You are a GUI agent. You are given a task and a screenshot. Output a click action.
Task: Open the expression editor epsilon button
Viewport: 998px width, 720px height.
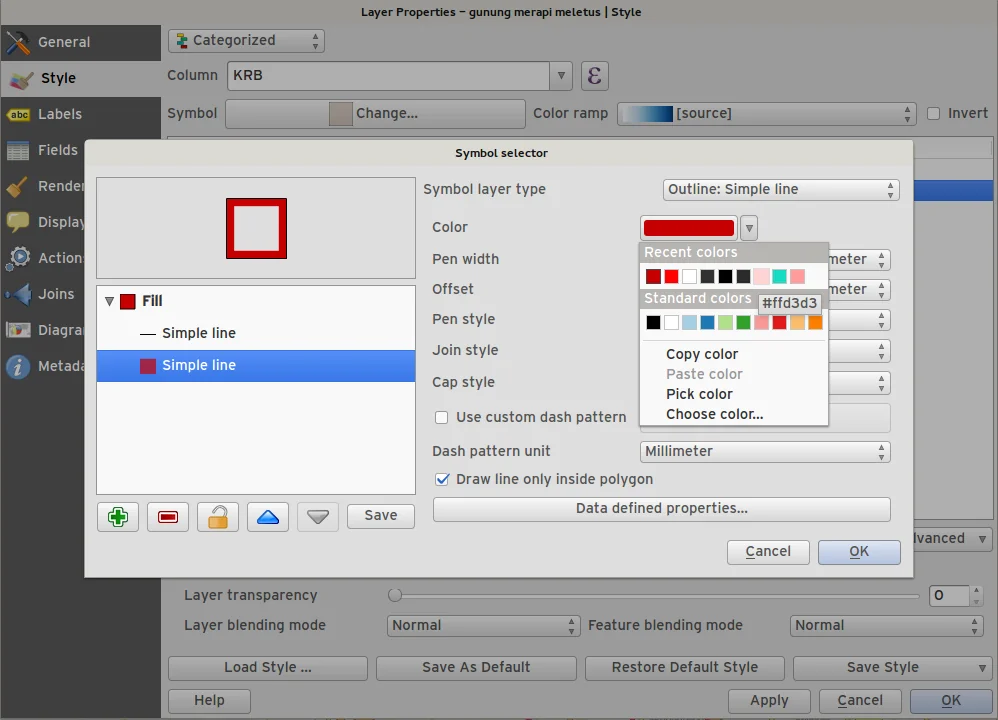pyautogui.click(x=594, y=76)
